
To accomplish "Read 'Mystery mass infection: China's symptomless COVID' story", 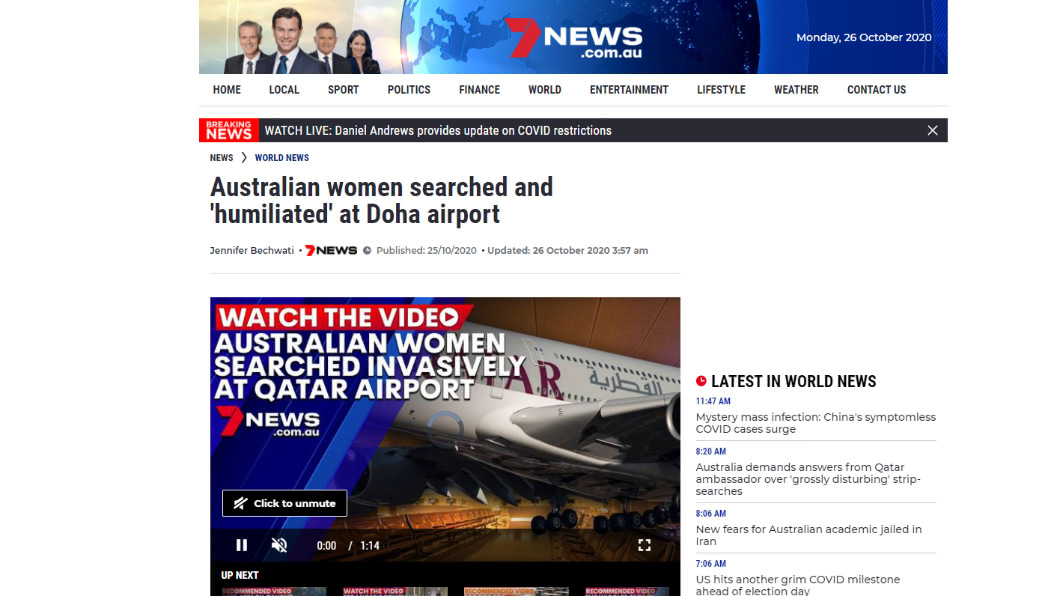I will pos(815,423).
